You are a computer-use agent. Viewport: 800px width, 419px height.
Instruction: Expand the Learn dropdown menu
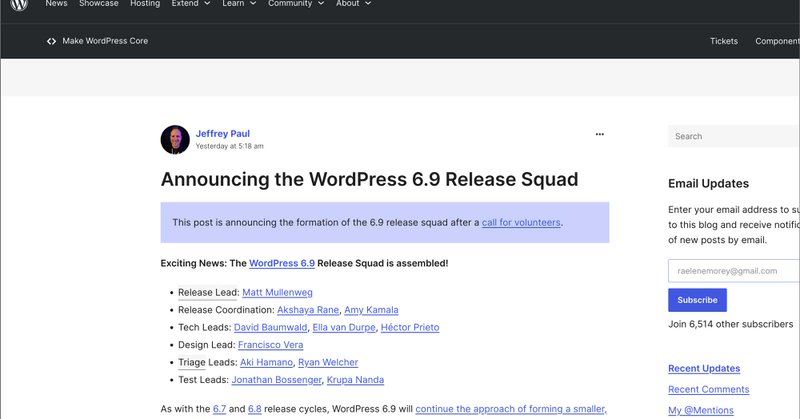click(239, 4)
